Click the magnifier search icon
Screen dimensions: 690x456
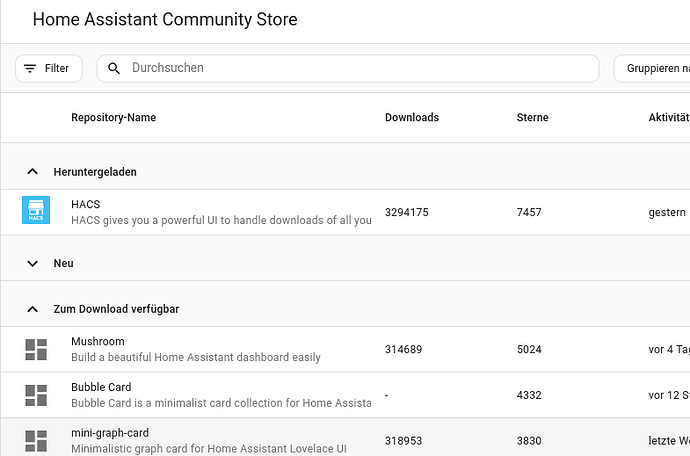tap(114, 68)
